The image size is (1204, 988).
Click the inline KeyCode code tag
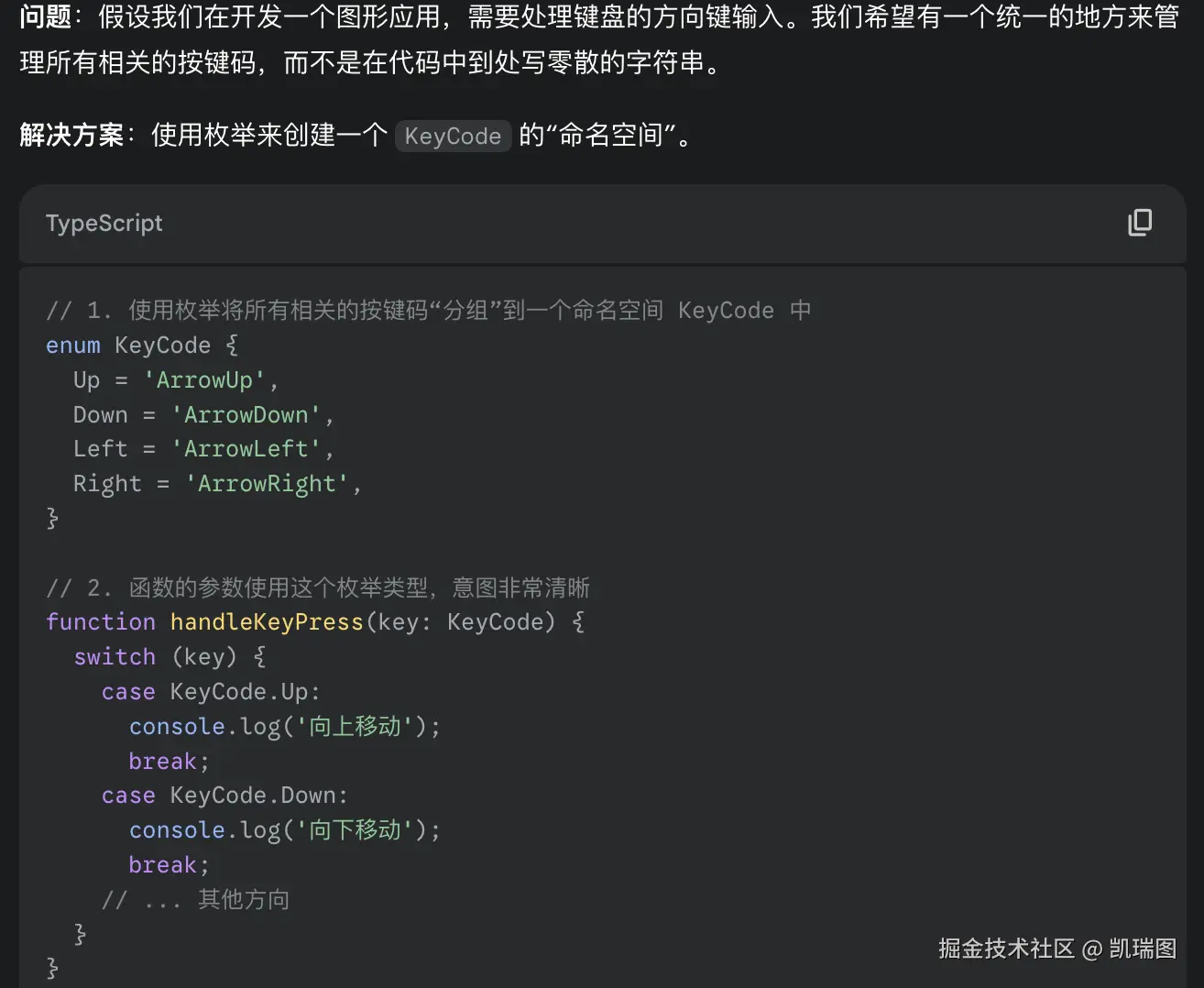pyautogui.click(x=453, y=136)
